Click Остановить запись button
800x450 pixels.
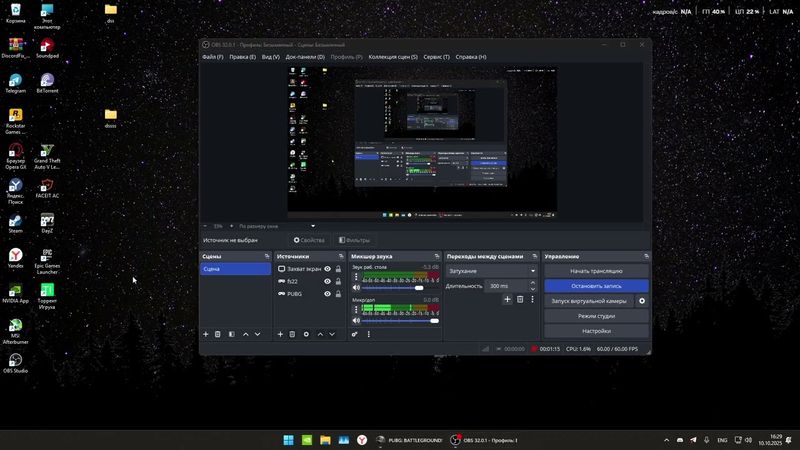click(x=596, y=286)
